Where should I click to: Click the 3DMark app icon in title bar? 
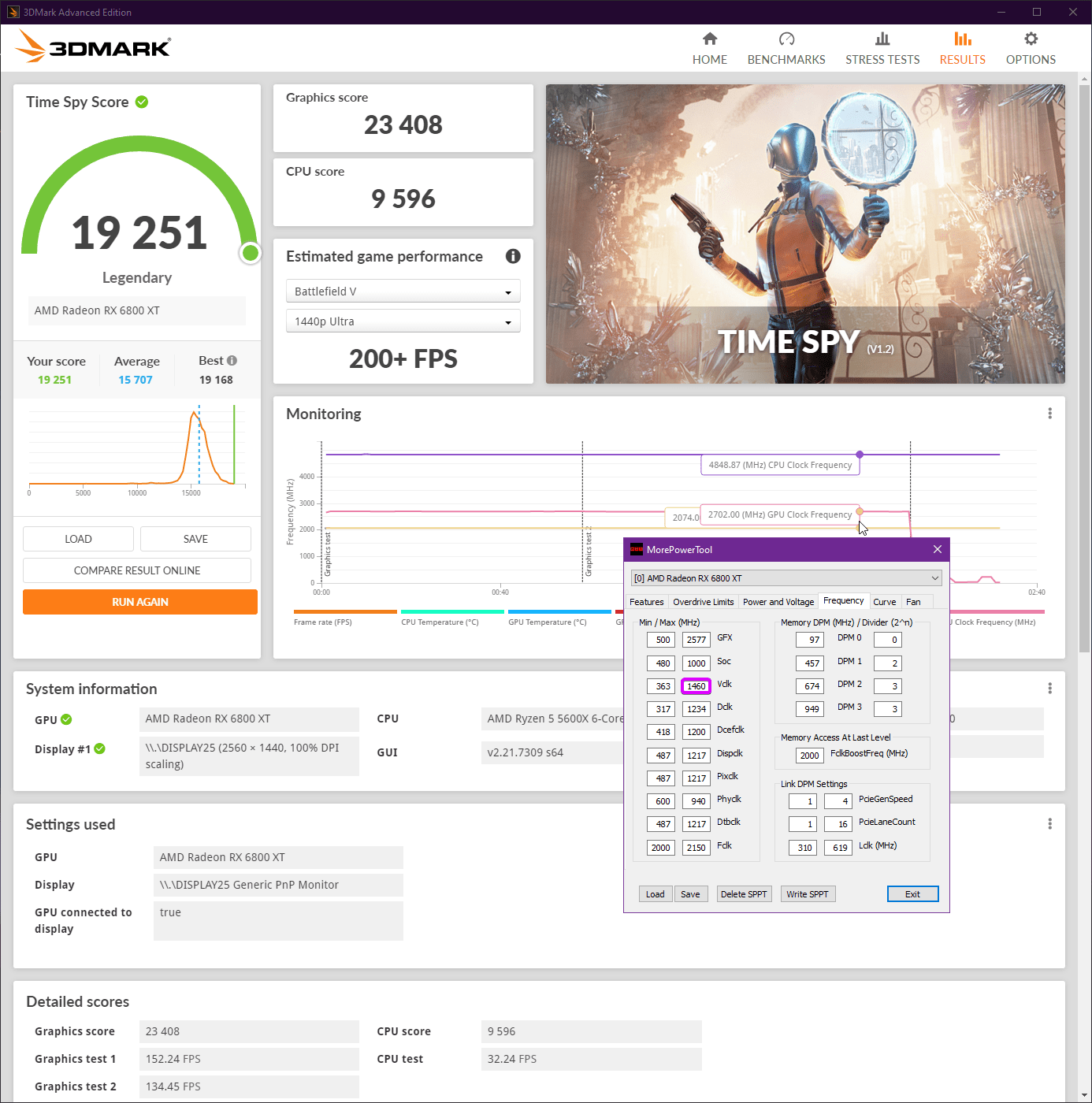coord(13,12)
